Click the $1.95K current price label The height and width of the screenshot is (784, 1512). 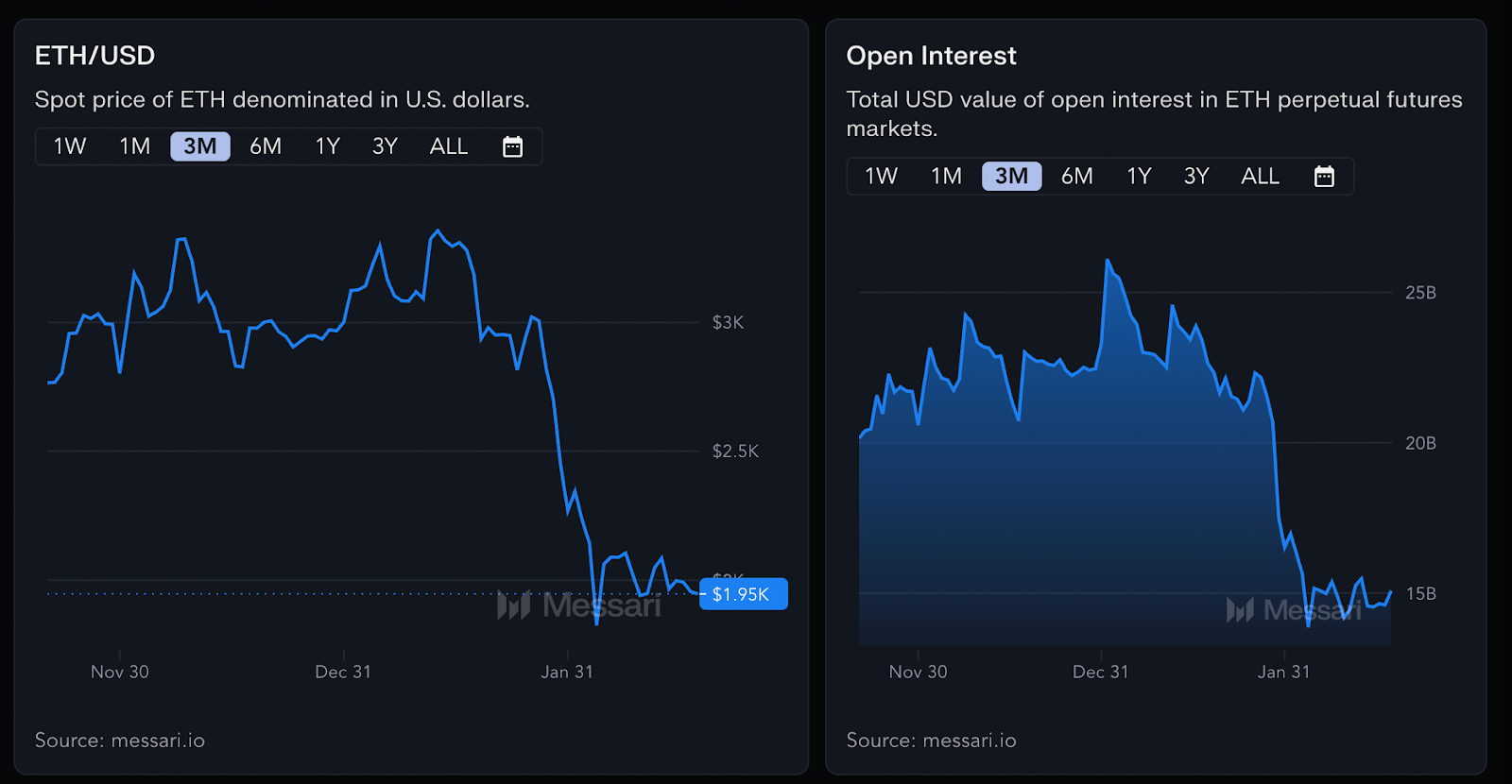tap(743, 594)
